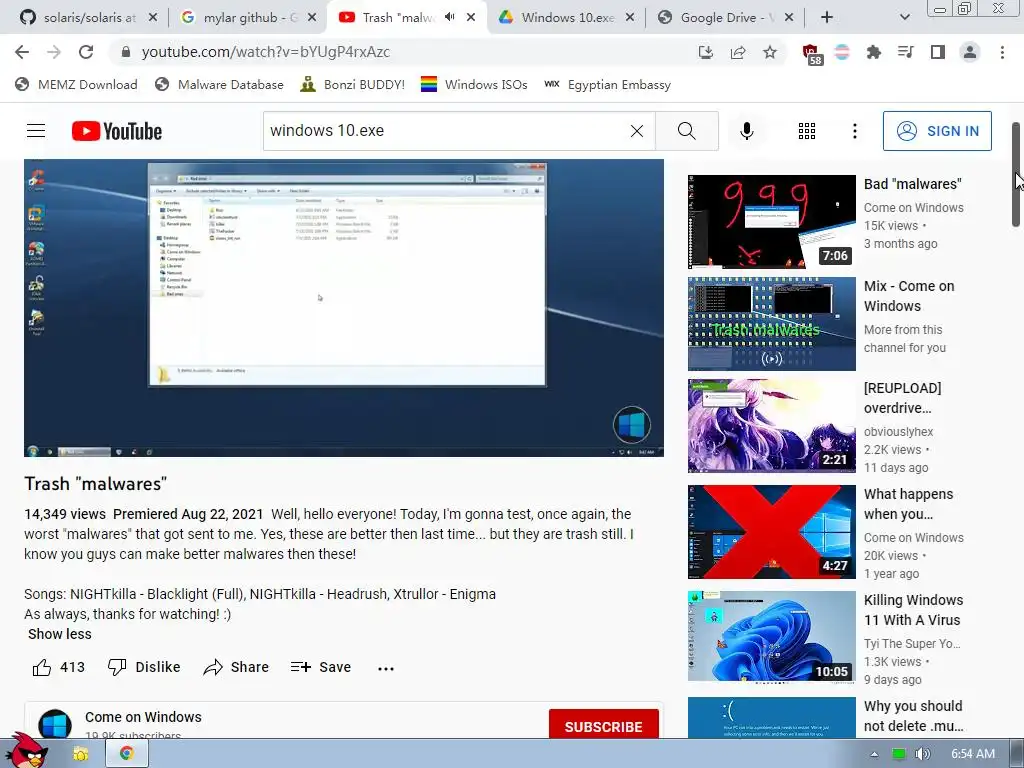Screen dimensions: 1024x768
Task: Open the Come on Windows channel avatar
Action: [55, 724]
